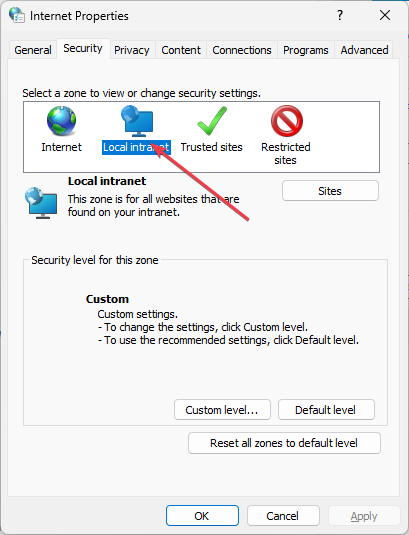Open Custom level settings
This screenshot has width=409, height=535.
click(222, 410)
